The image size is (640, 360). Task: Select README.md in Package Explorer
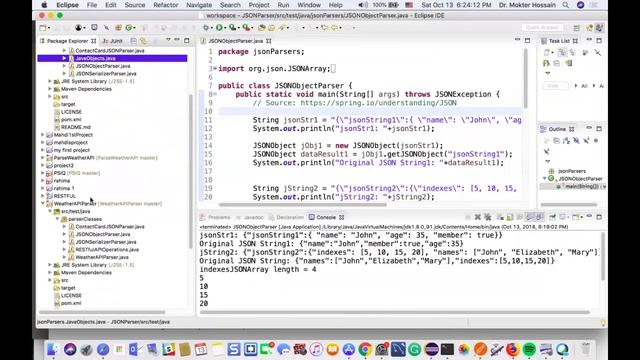(75, 127)
